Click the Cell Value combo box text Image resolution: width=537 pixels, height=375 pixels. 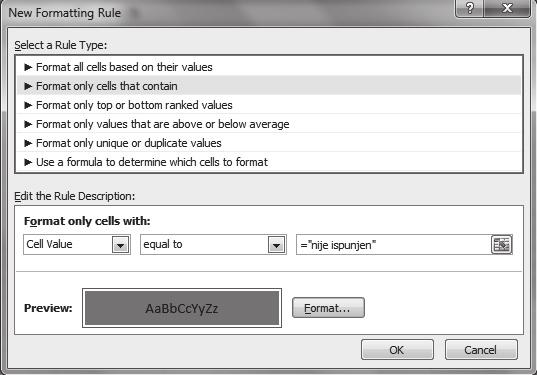point(49,244)
